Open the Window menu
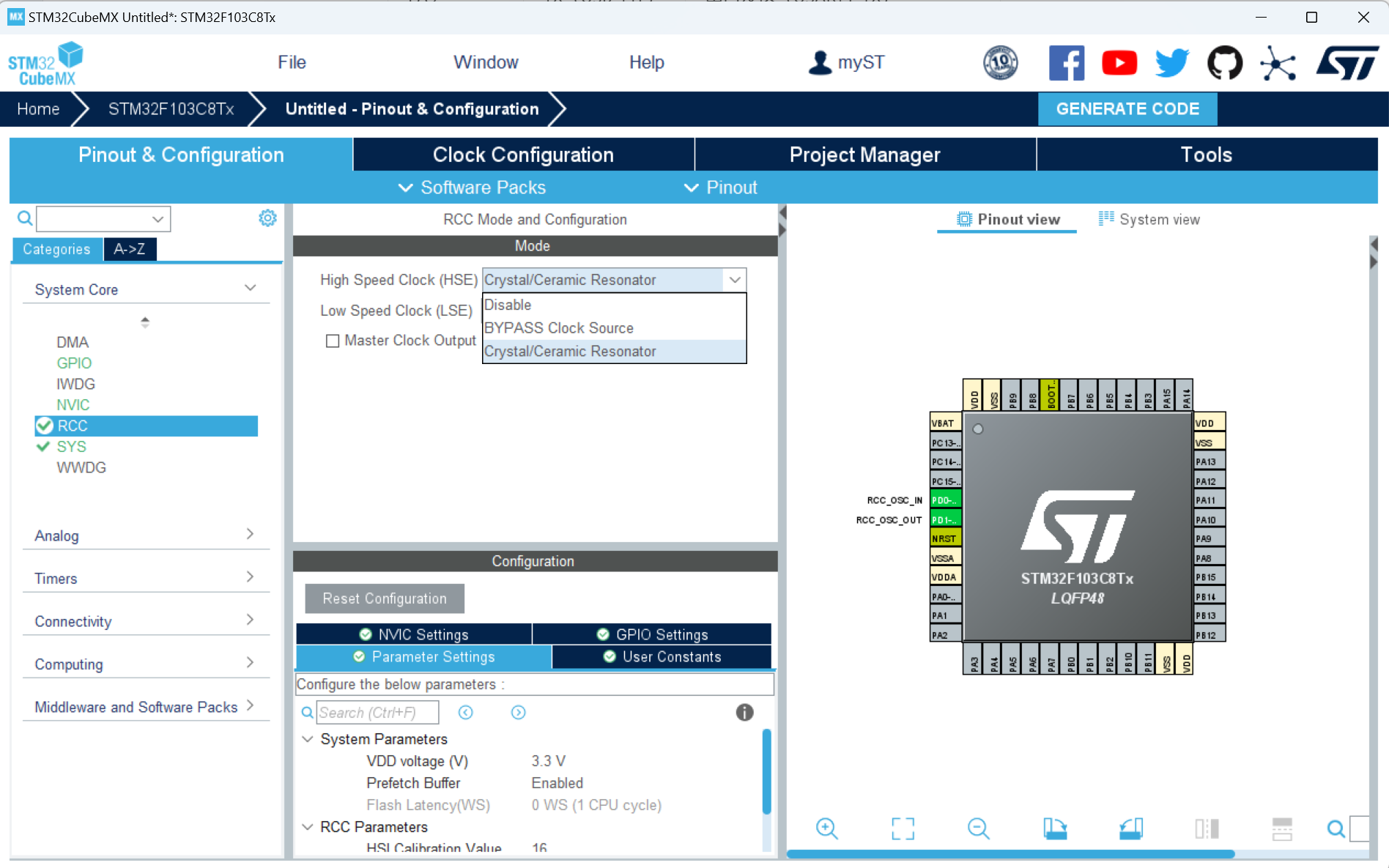Viewport: 1389px width, 868px height. click(x=486, y=62)
